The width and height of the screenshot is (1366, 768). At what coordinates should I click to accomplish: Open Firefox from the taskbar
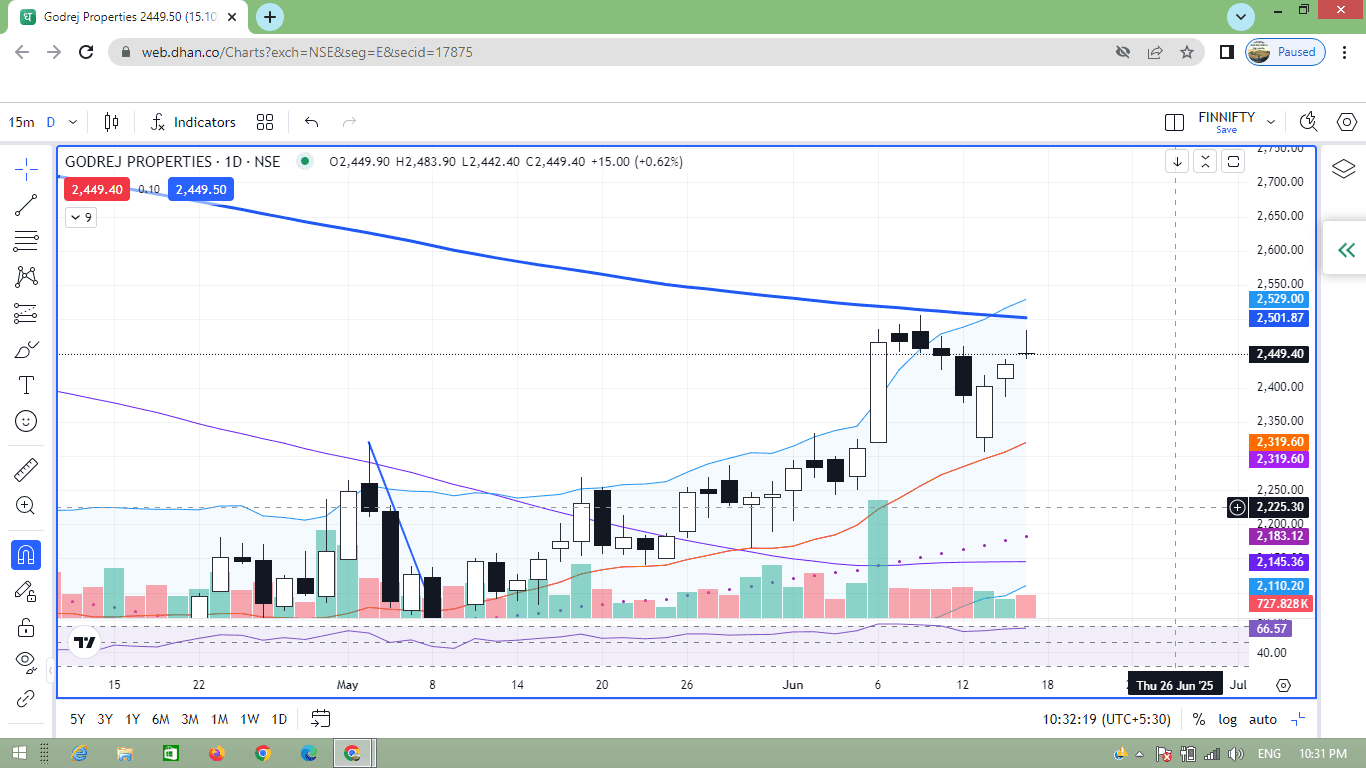coord(217,753)
